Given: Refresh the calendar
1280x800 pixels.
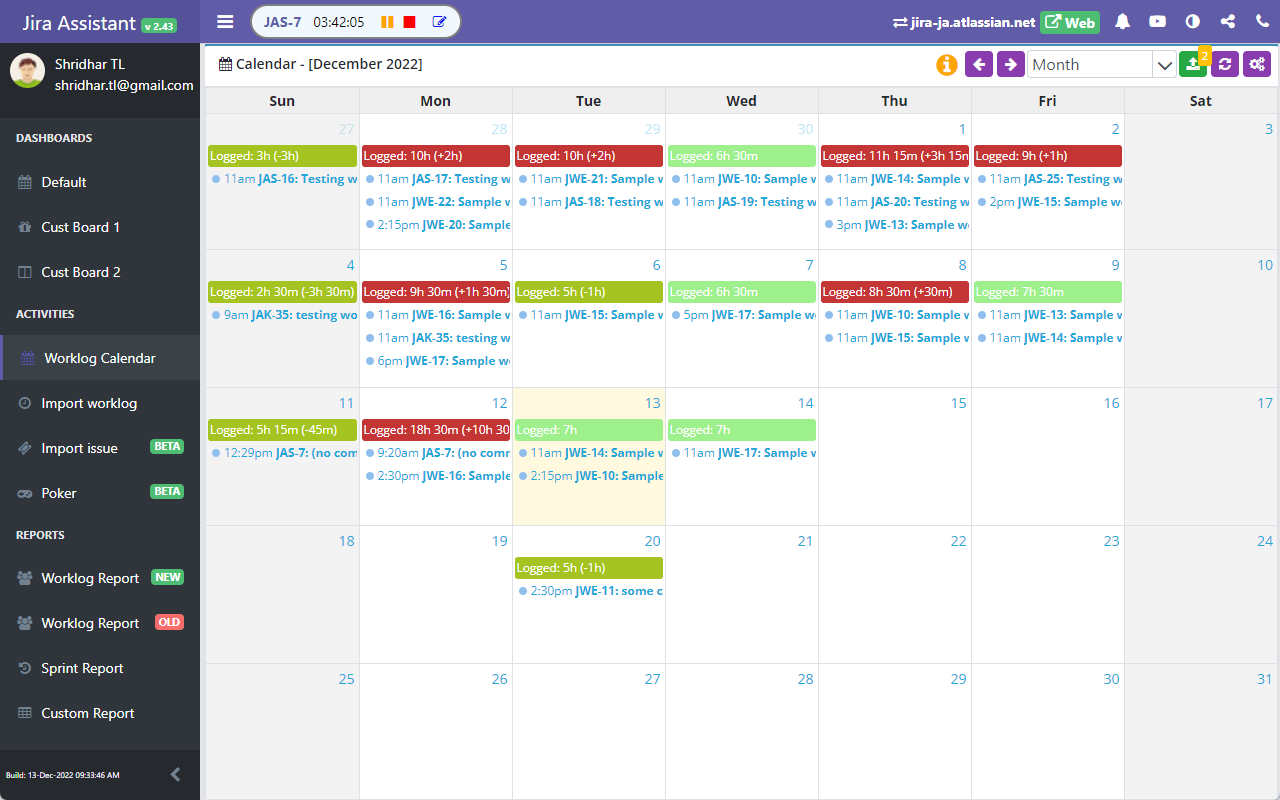Looking at the screenshot, I should coord(1225,64).
